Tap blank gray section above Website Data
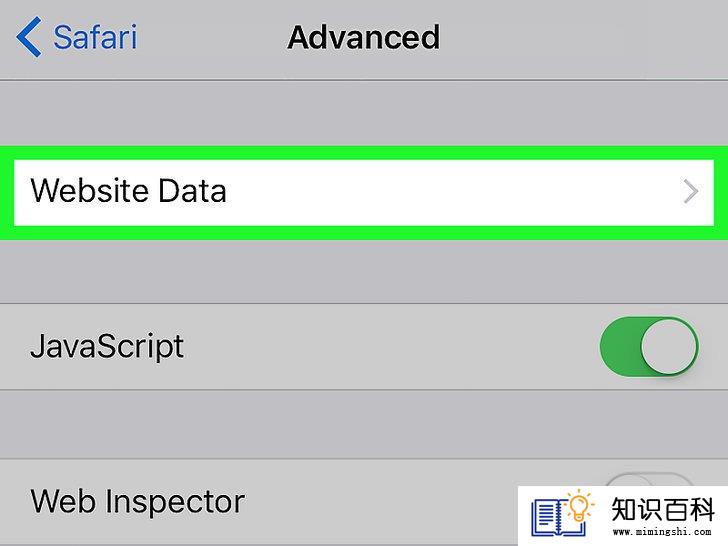728x546 pixels. click(364, 114)
